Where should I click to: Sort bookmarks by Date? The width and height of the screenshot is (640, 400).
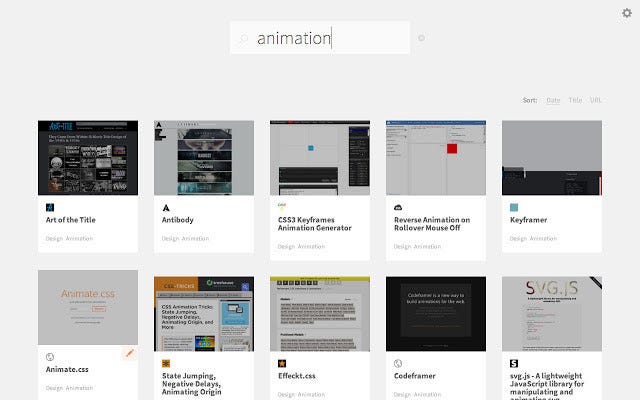[553, 100]
